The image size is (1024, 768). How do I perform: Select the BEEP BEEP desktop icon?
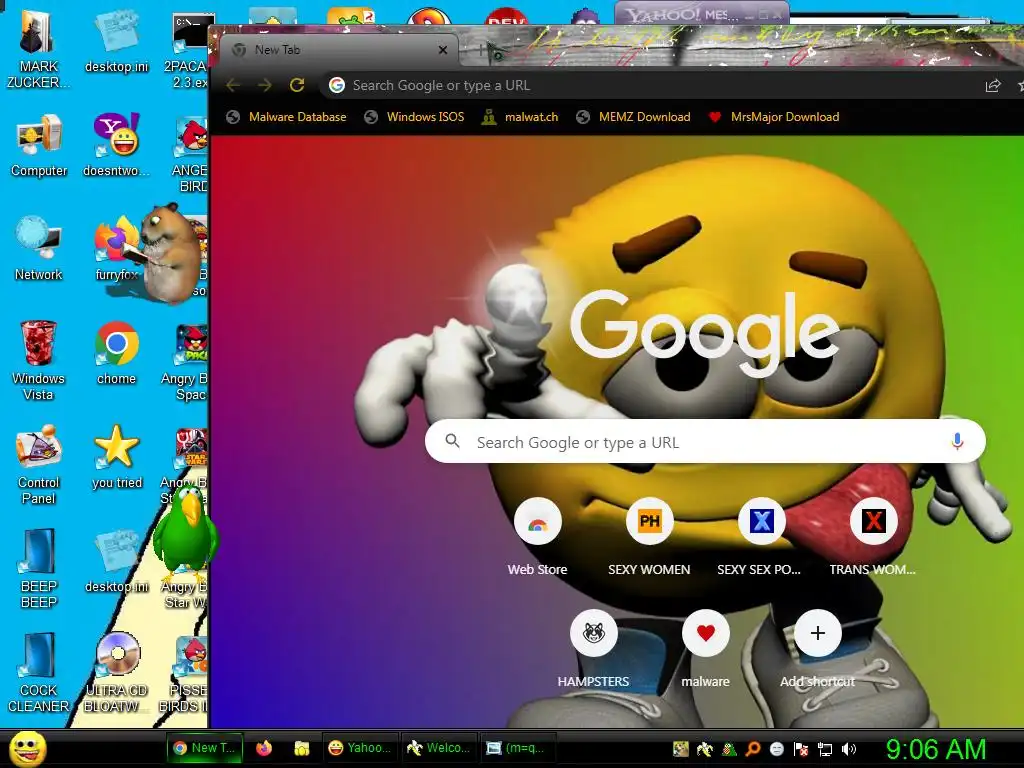click(39, 568)
